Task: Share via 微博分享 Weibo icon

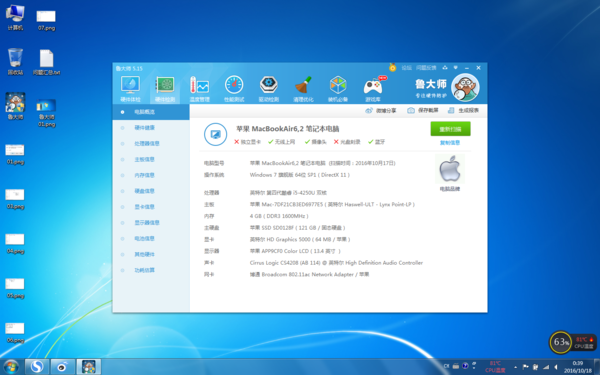Action: [x=380, y=111]
